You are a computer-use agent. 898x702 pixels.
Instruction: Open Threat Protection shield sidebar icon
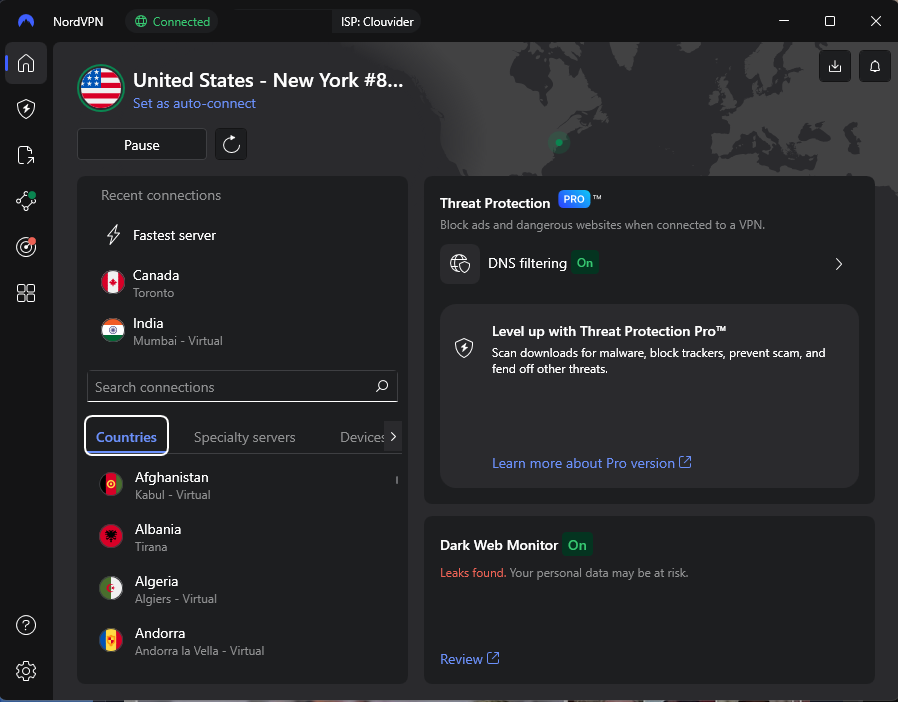click(26, 109)
